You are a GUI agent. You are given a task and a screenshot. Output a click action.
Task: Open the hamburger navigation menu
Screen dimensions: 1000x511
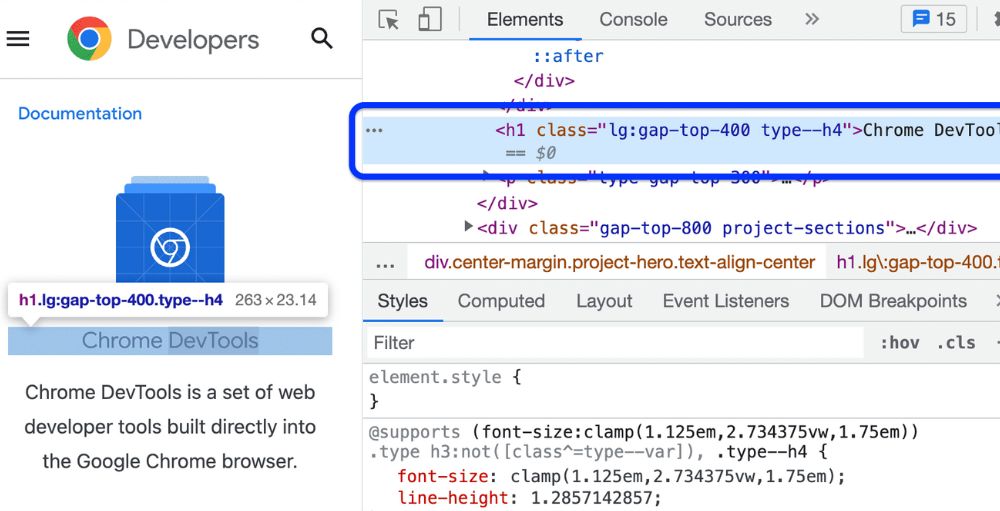click(x=18, y=39)
